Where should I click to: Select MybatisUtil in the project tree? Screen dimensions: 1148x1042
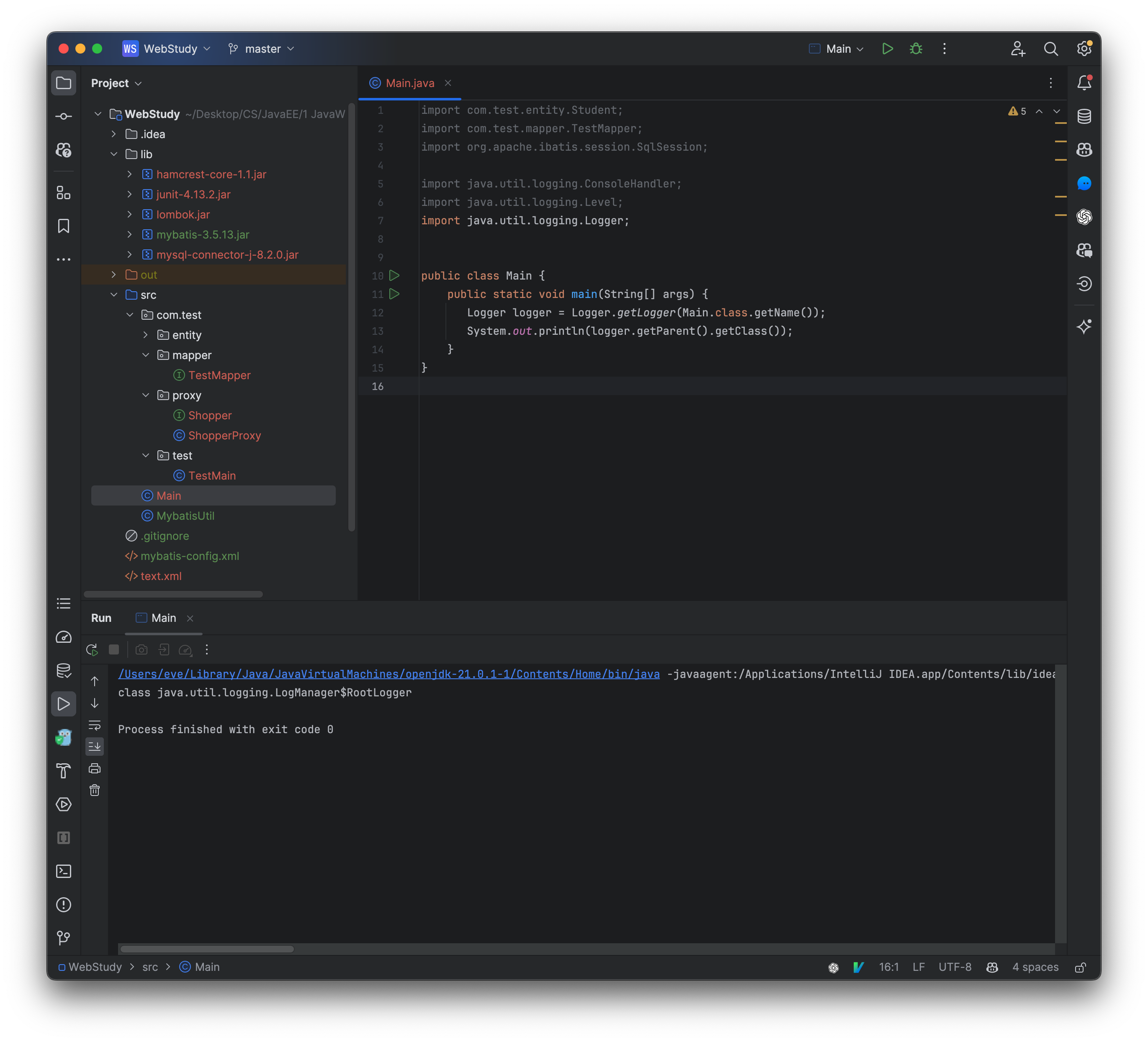185,516
